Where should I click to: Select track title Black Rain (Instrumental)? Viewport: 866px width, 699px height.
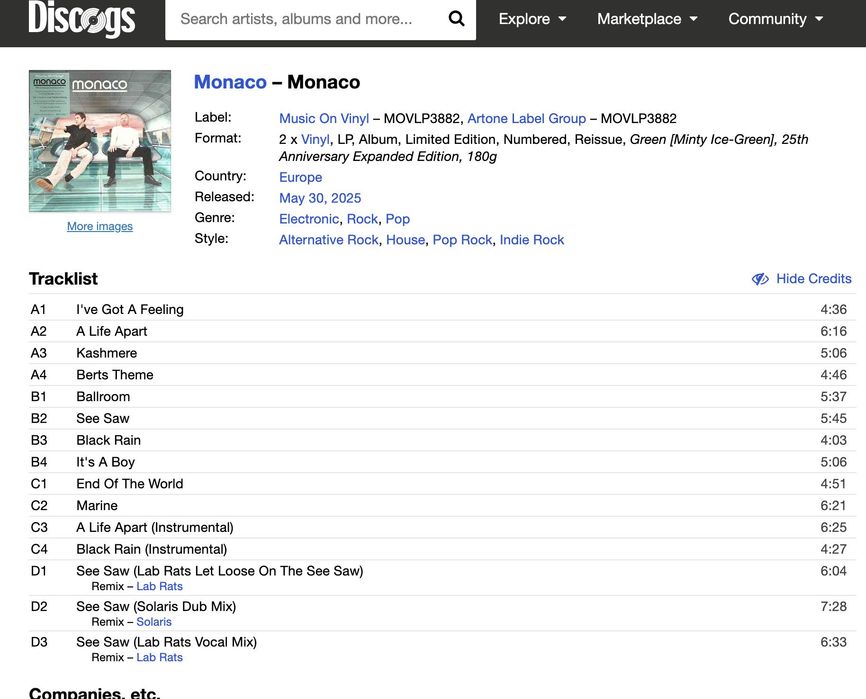coord(152,549)
